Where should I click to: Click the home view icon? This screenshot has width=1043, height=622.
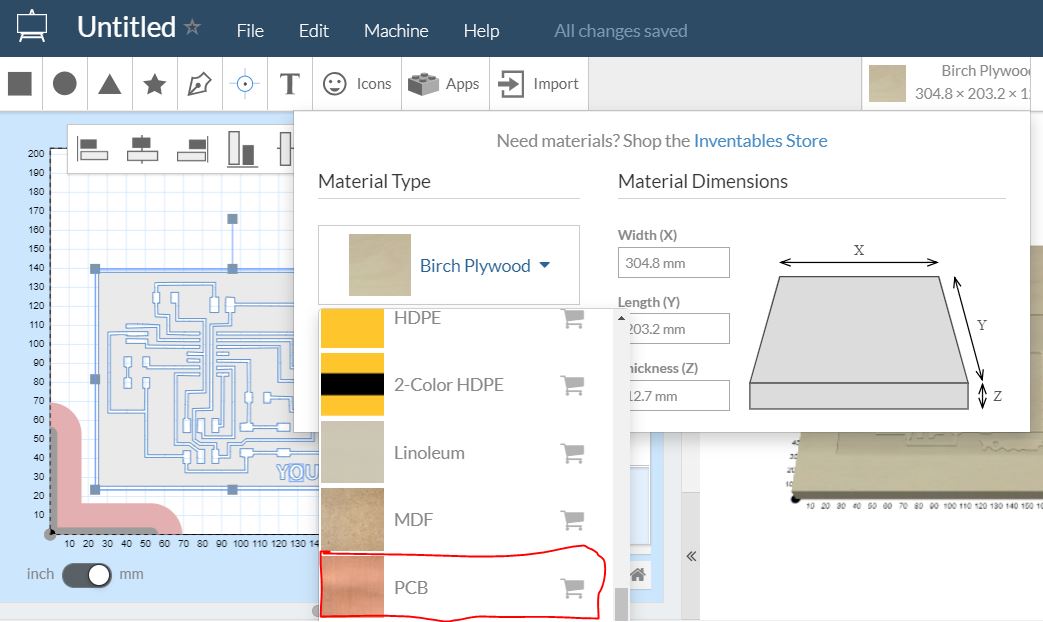(638, 575)
